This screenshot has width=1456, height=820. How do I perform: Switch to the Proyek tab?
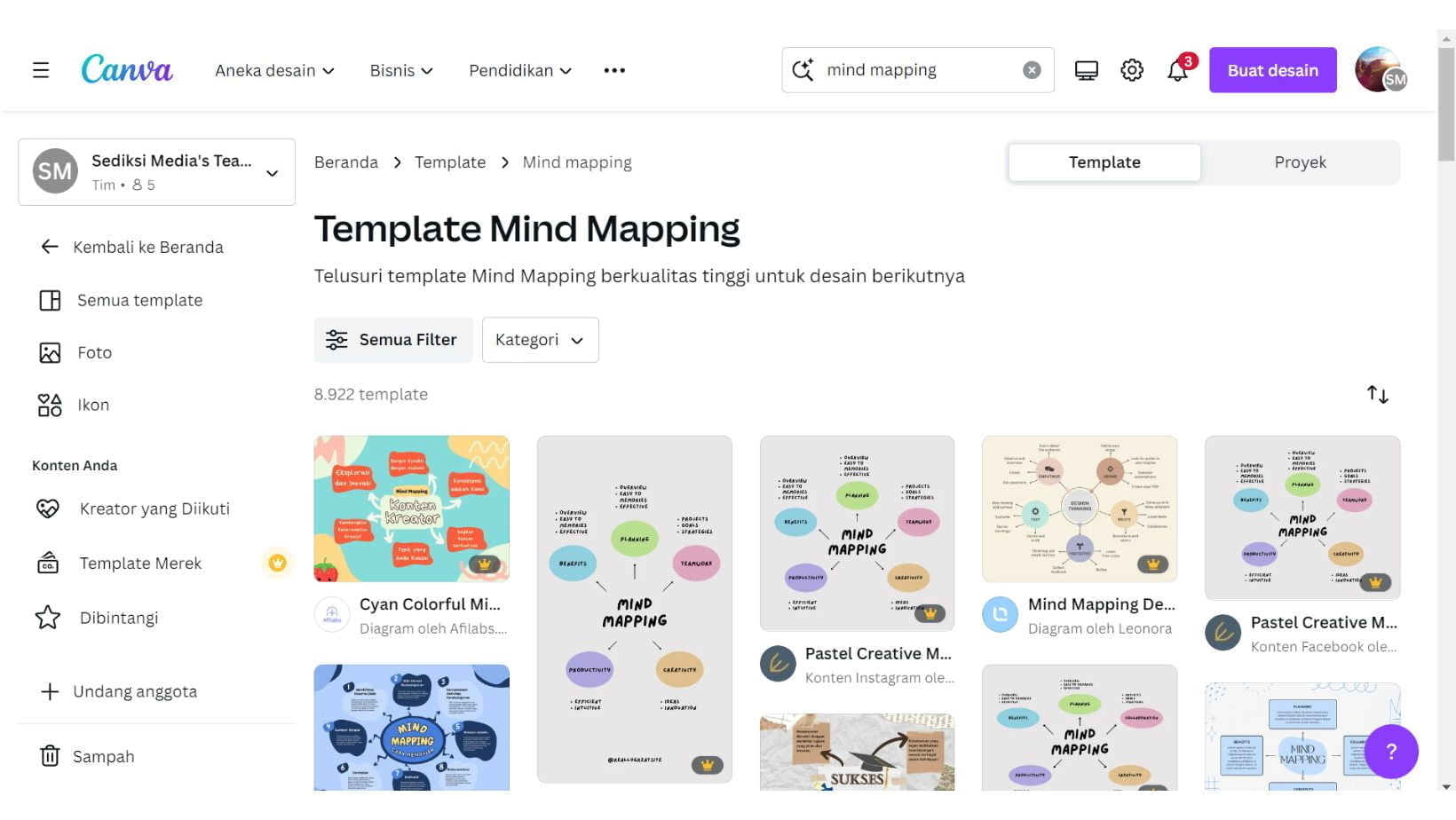(1300, 162)
